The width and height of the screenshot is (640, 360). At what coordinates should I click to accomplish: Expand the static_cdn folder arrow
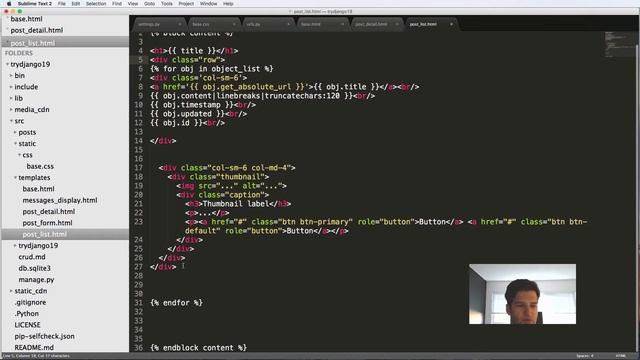pos(11,291)
